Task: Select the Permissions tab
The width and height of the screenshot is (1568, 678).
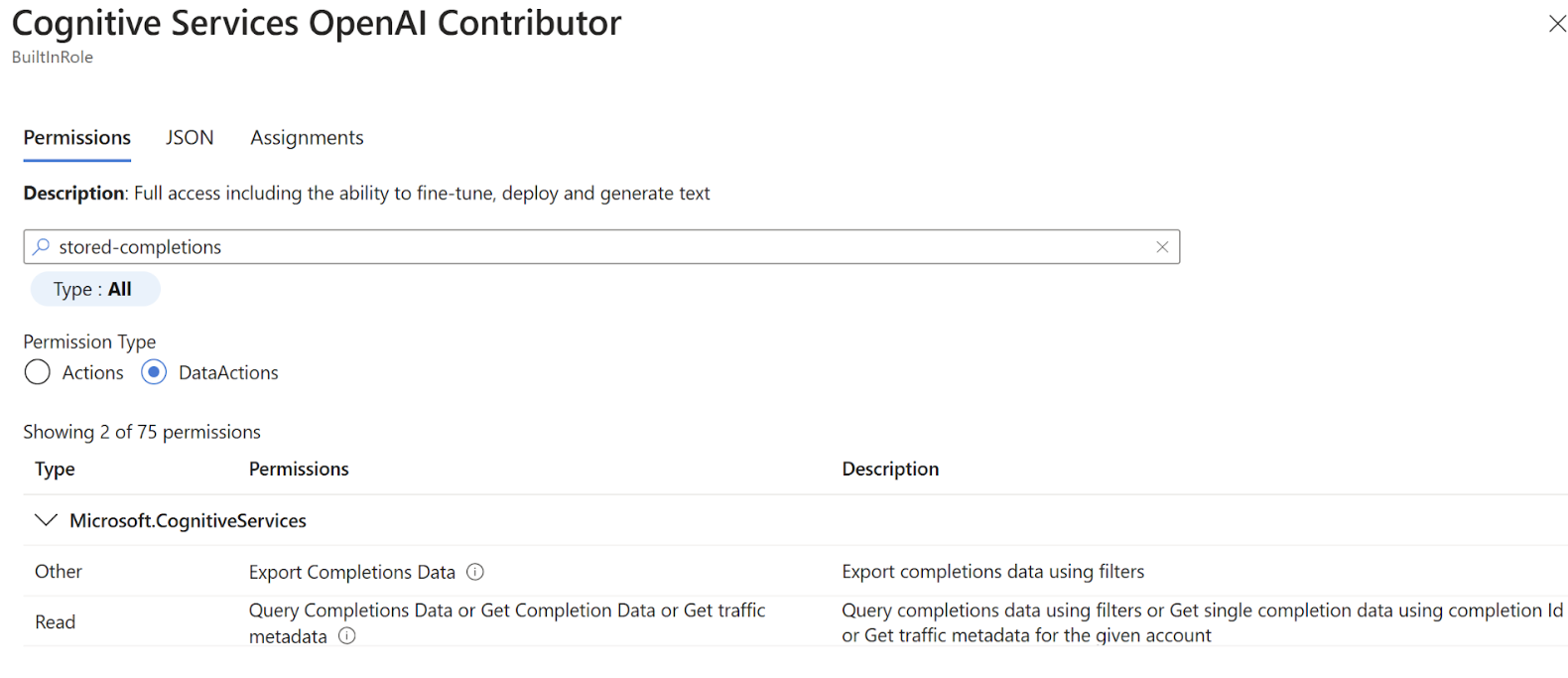Action: 77,138
